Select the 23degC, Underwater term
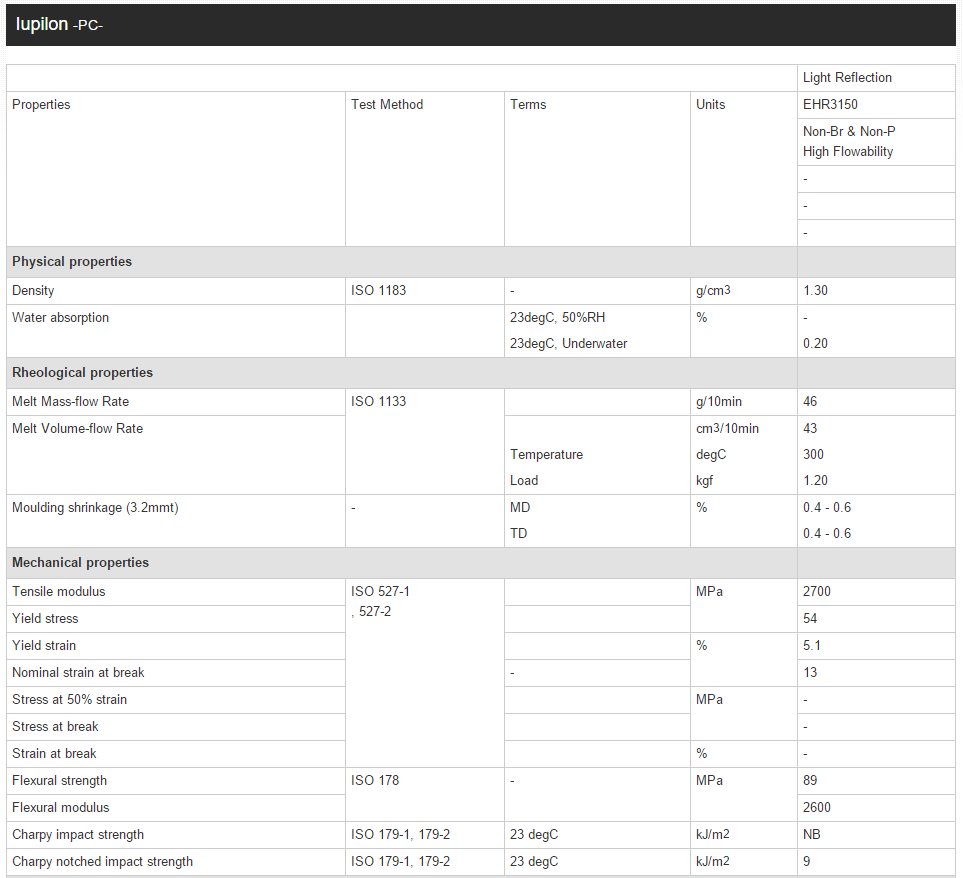The image size is (963, 878). tap(568, 343)
